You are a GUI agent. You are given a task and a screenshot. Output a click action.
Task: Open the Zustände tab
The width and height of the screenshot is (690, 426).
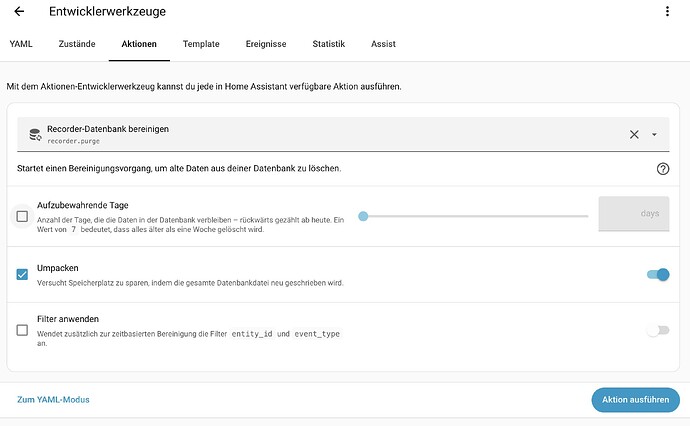pyautogui.click(x=77, y=44)
